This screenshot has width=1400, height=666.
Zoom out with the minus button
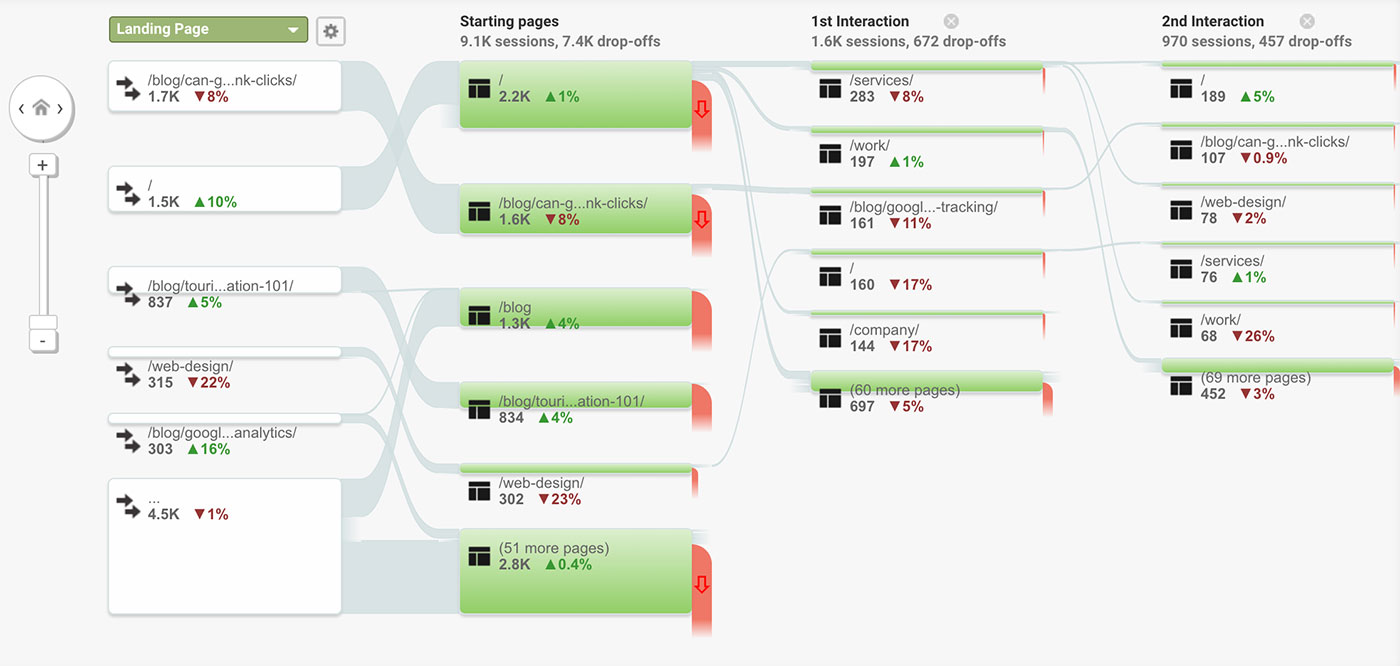(x=42, y=341)
